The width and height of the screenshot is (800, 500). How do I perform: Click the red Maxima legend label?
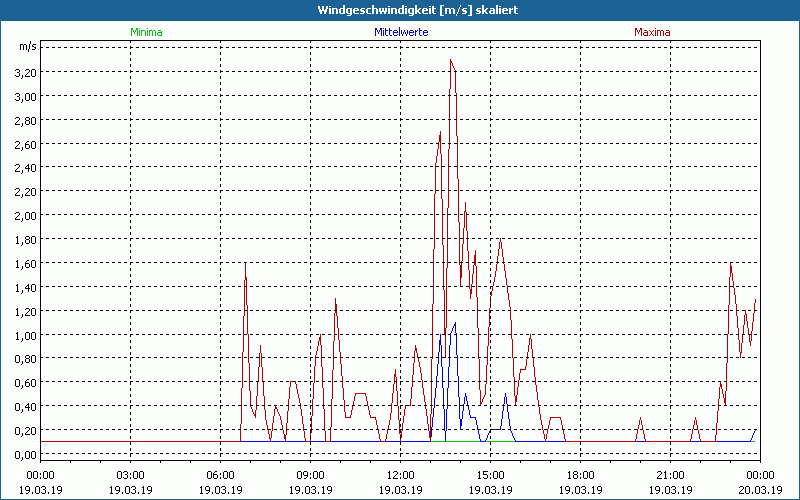[x=652, y=32]
